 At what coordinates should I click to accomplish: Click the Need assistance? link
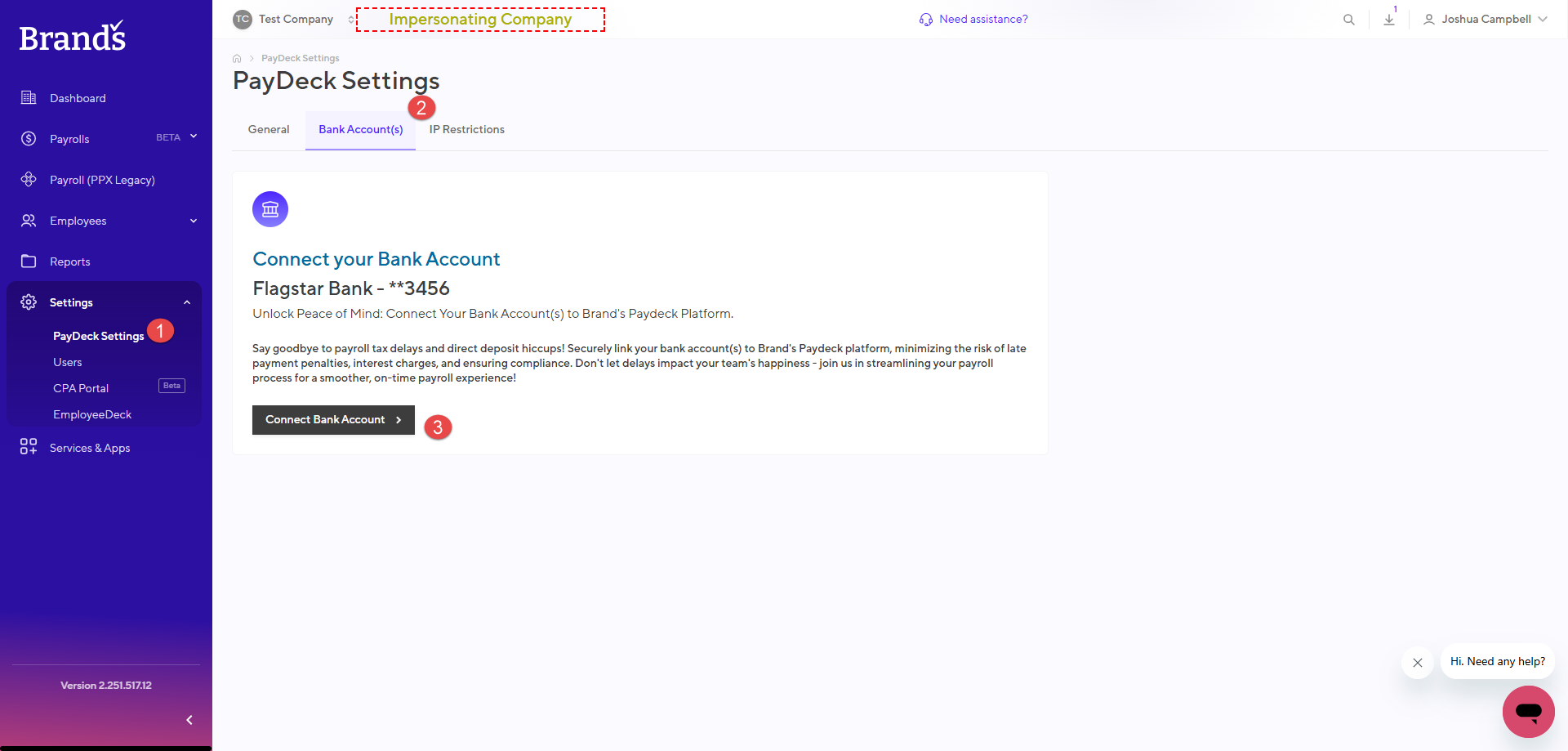983,20
